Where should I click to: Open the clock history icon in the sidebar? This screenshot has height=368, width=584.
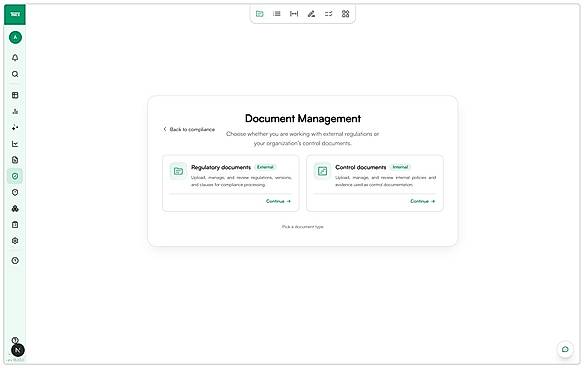(15, 260)
